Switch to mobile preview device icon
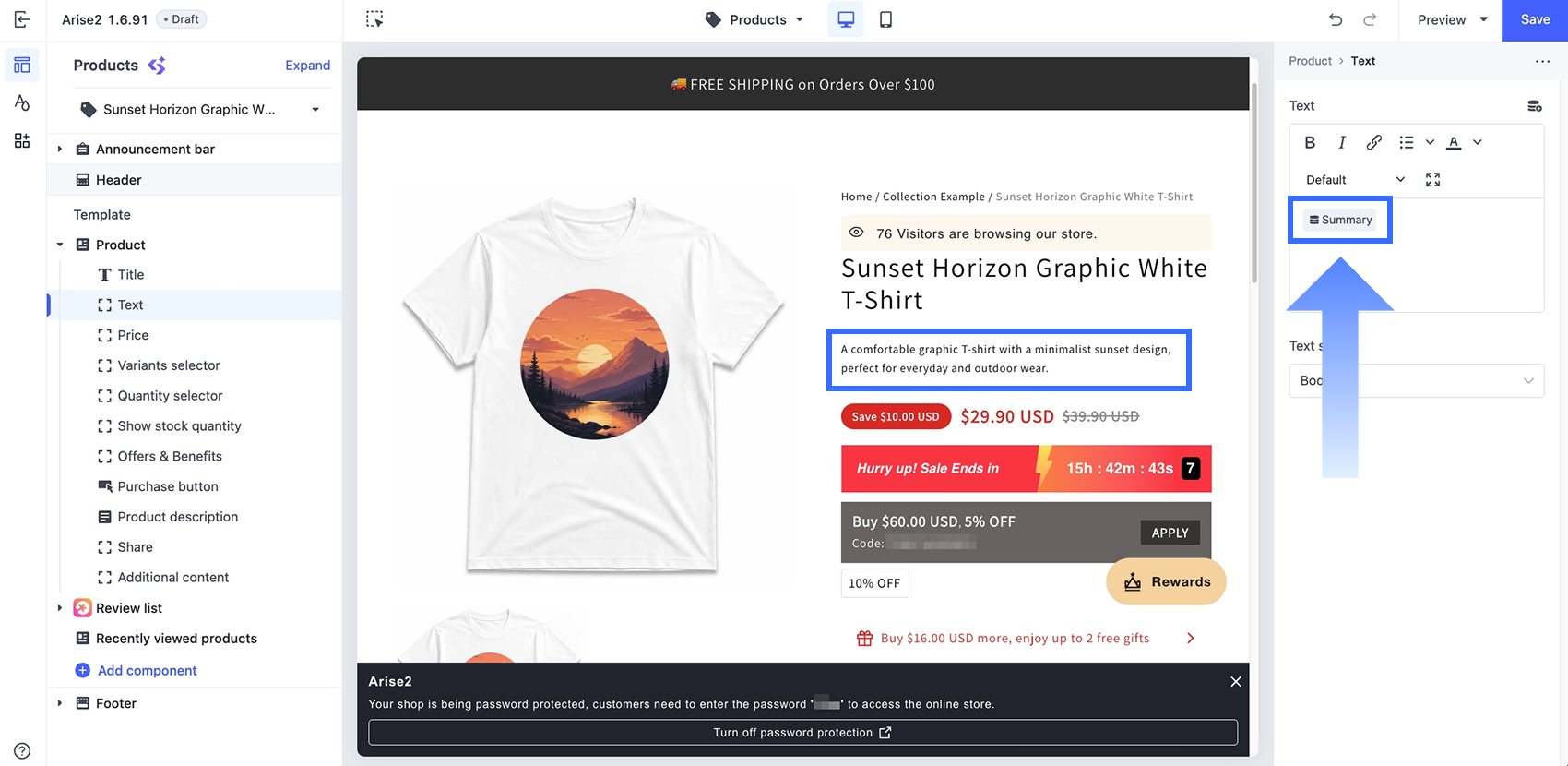 [x=885, y=19]
